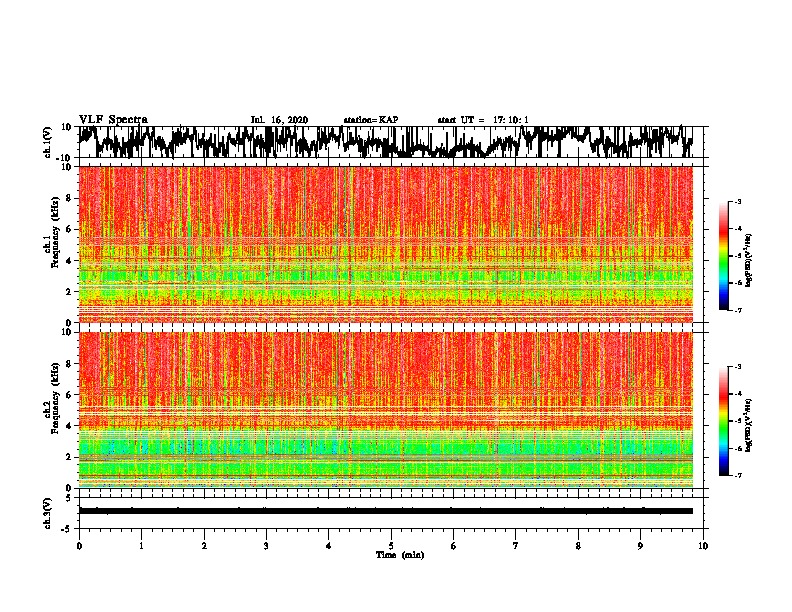
Task: Click time-axis tick label "7"
Action: pyautogui.click(x=516, y=546)
